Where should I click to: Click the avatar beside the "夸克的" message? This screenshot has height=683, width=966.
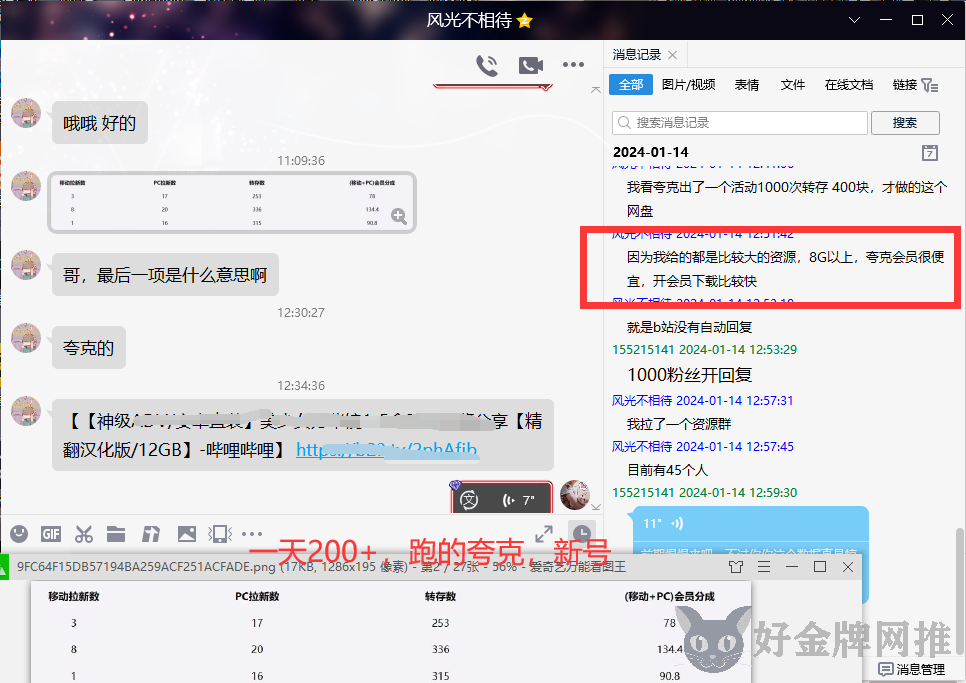tap(26, 338)
